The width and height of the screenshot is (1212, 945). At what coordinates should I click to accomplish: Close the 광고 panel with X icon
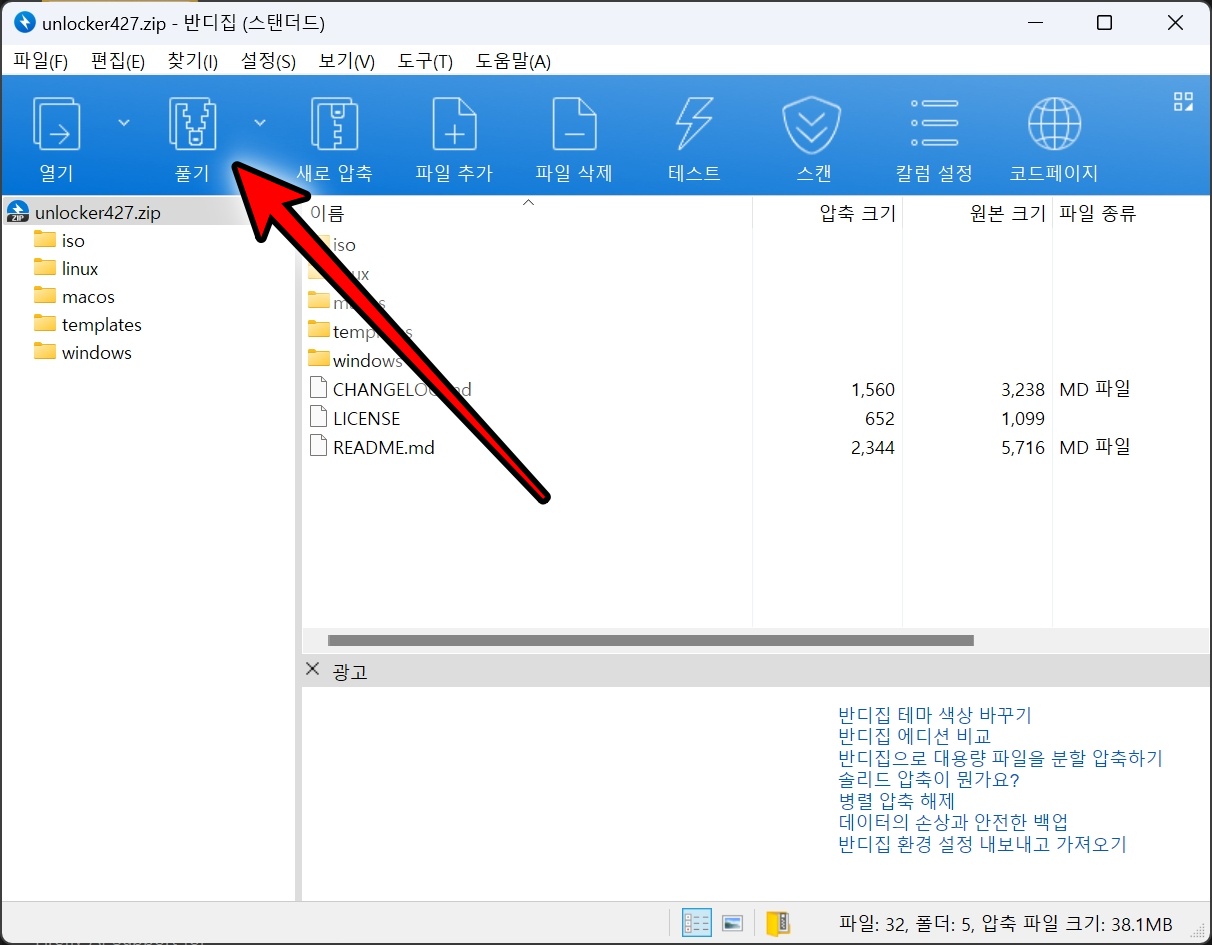tap(313, 669)
